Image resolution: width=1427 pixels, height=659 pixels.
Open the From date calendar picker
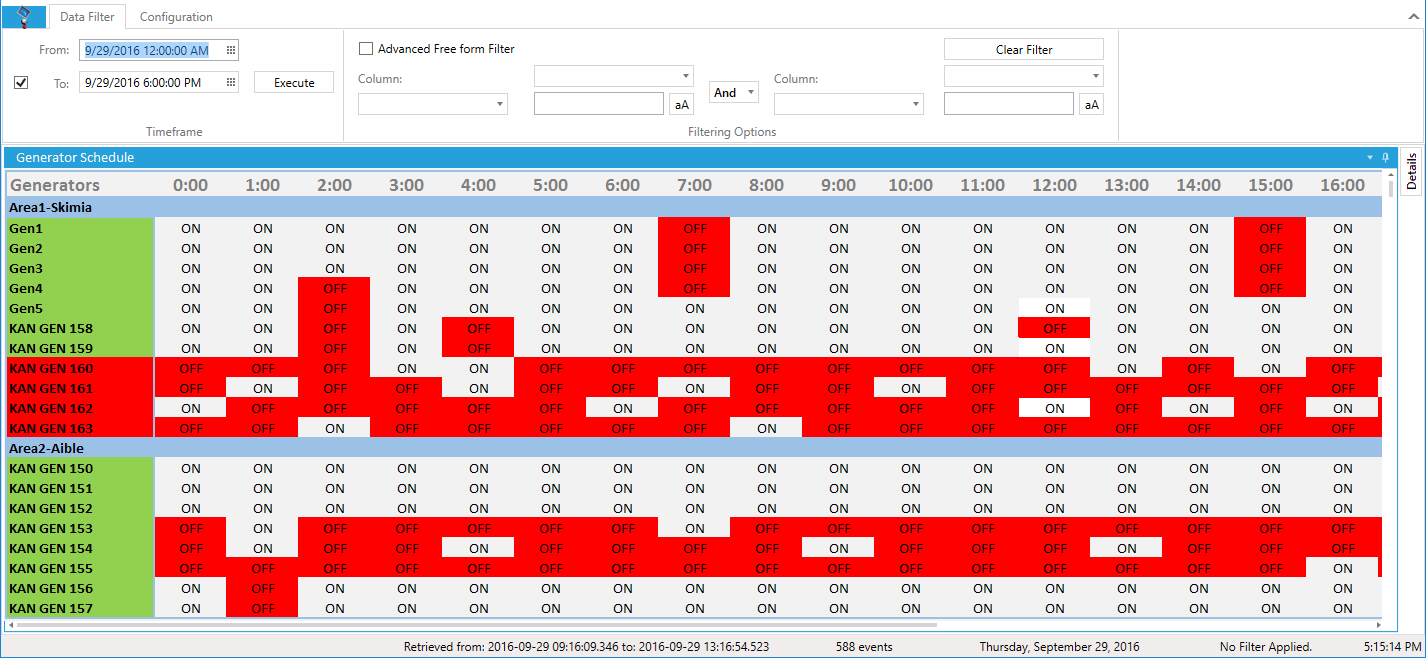coord(230,51)
